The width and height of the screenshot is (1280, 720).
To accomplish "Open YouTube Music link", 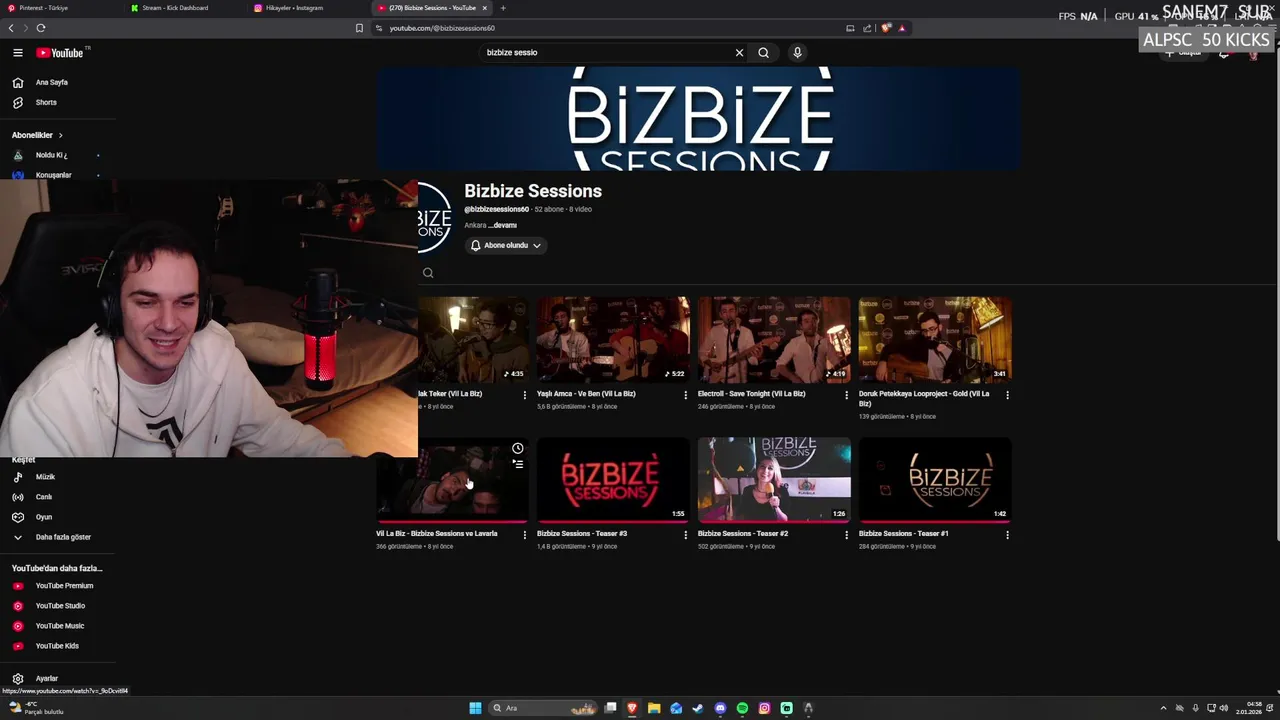I will (58, 626).
